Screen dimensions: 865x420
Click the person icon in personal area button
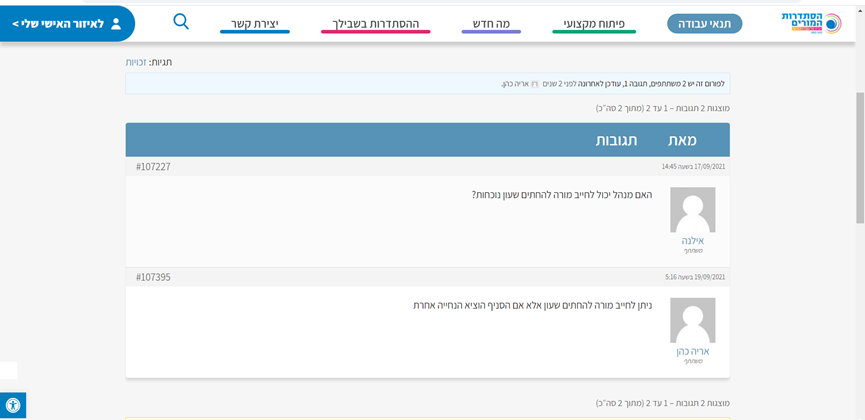[116, 24]
